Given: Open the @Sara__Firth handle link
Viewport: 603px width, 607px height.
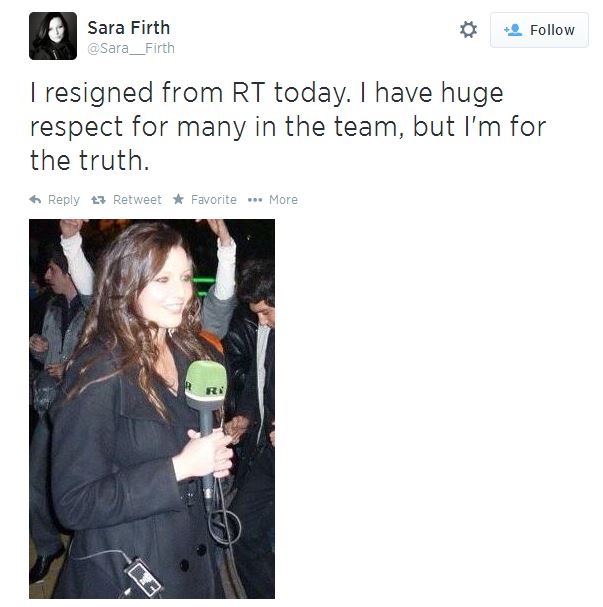Looking at the screenshot, I should point(131,48).
